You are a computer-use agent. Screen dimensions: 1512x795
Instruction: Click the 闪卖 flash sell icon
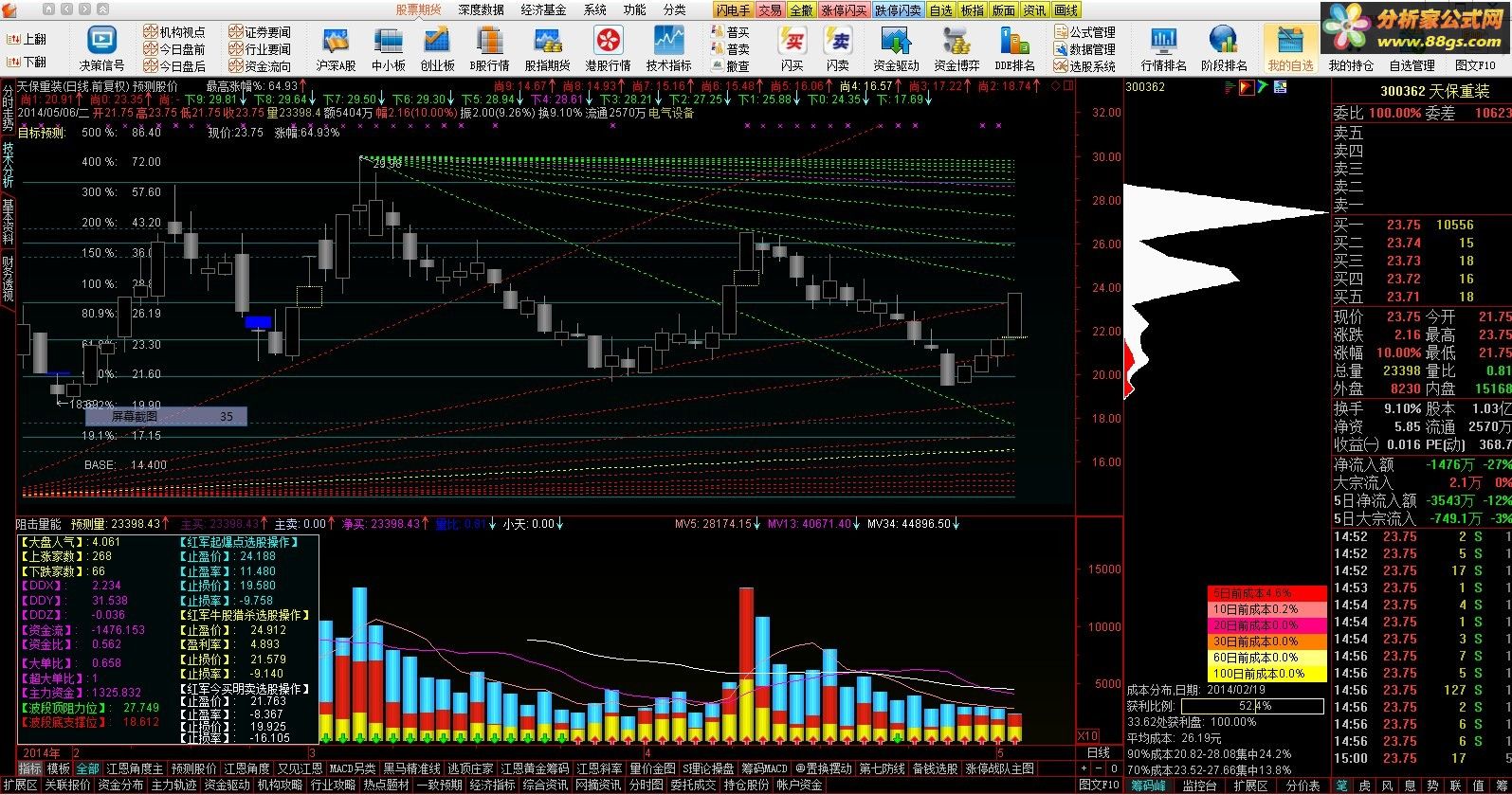click(x=838, y=47)
